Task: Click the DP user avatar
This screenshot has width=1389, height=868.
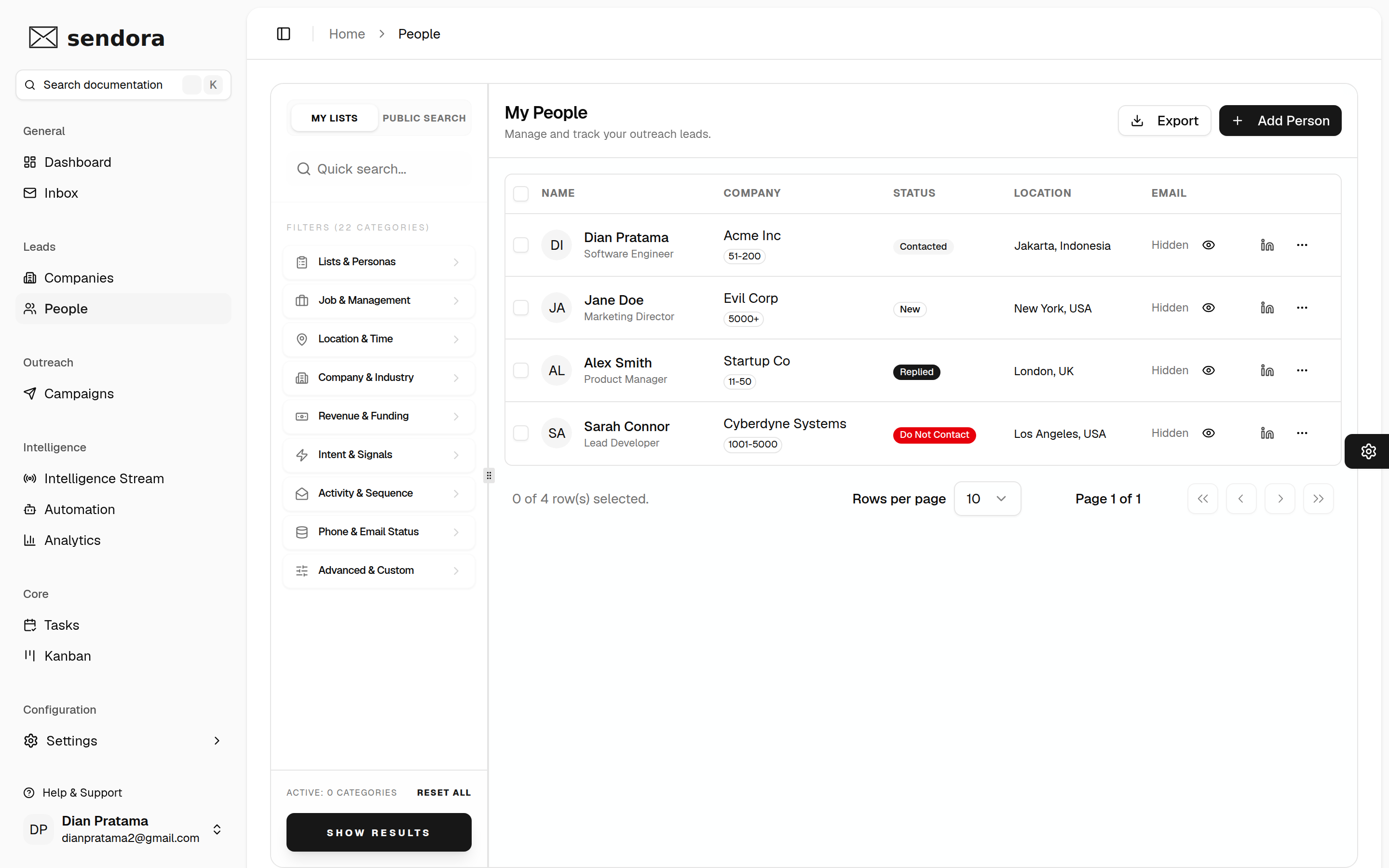Action: pyautogui.click(x=39, y=829)
